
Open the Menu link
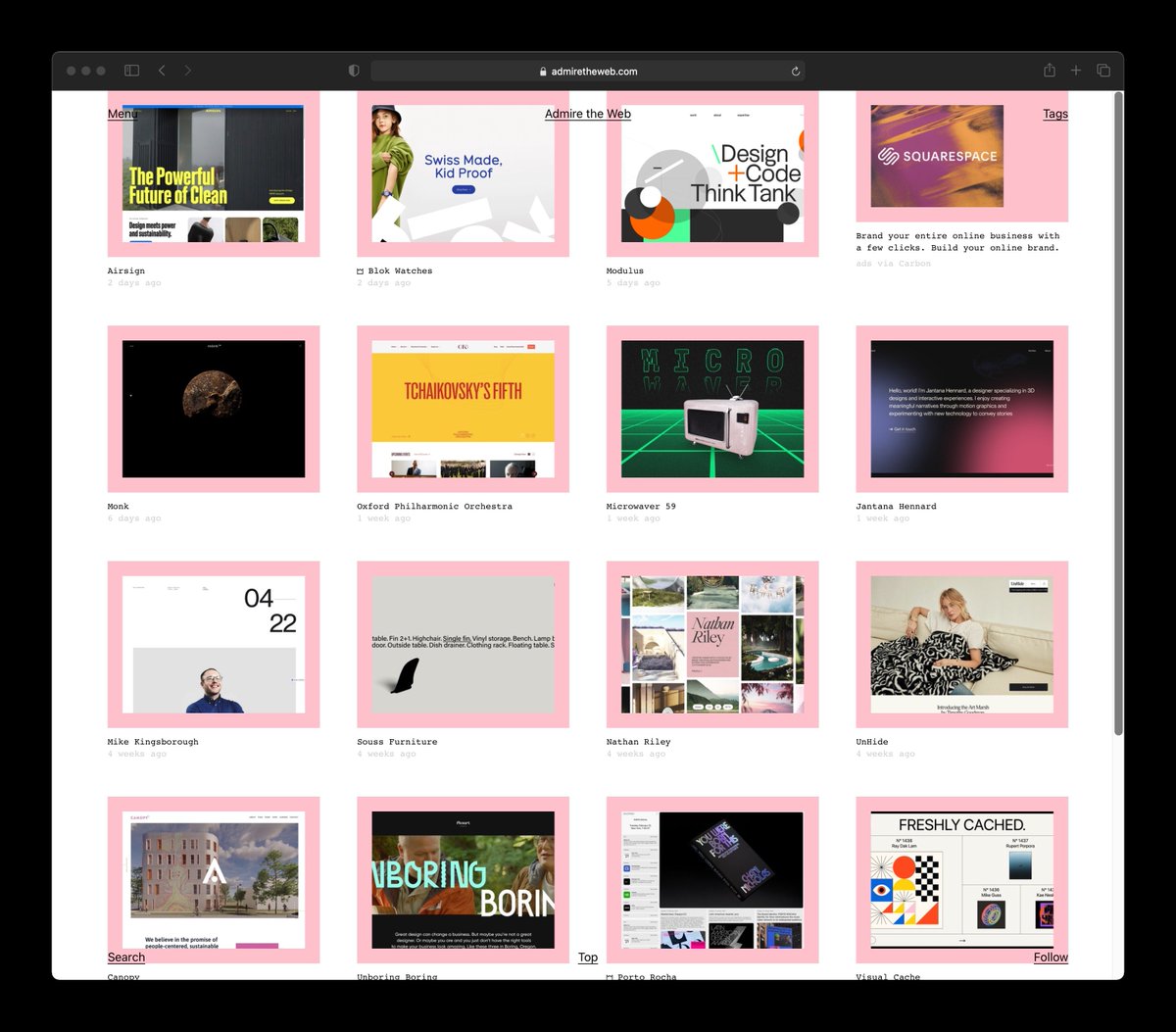122,114
